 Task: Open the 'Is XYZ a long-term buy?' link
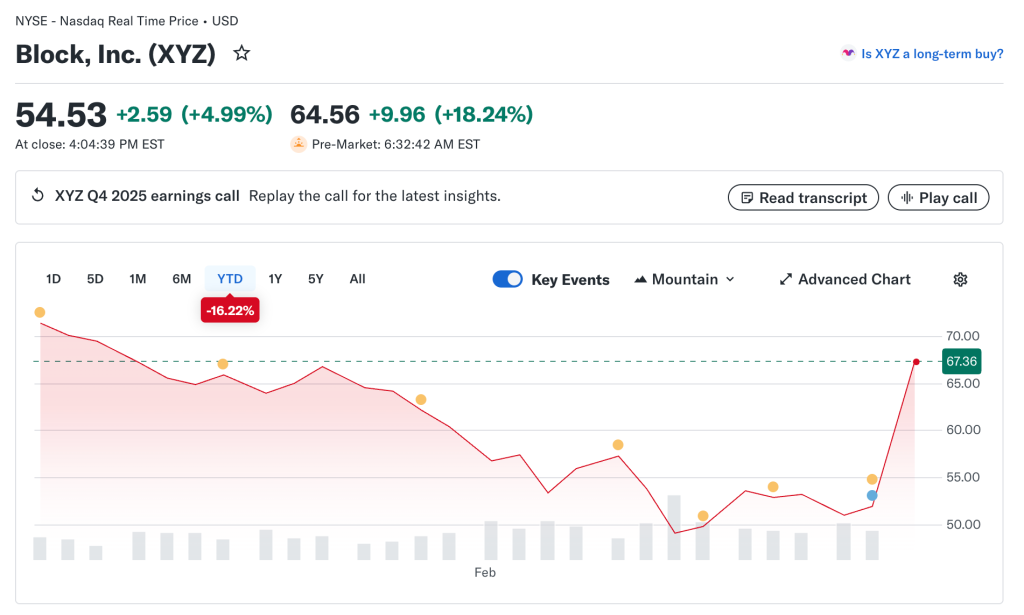[x=932, y=54]
